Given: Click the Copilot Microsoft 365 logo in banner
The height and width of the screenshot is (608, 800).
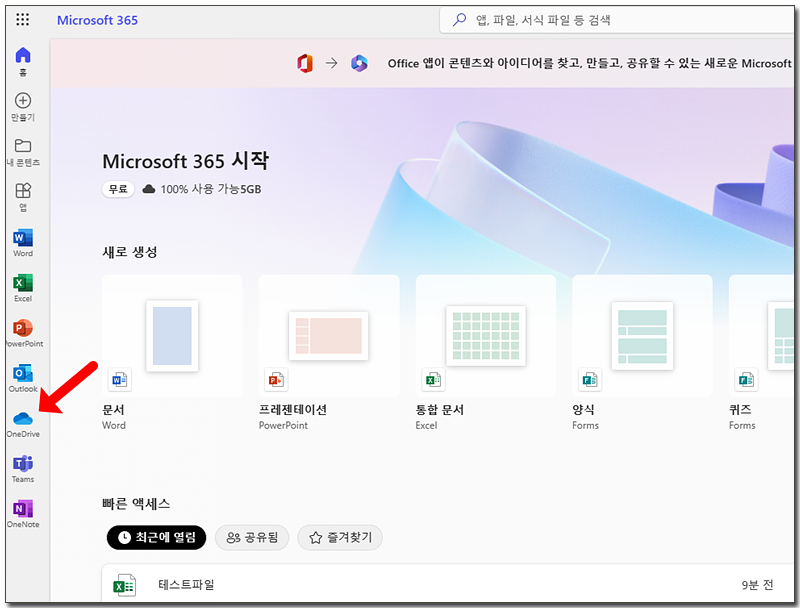Looking at the screenshot, I should coord(359,63).
